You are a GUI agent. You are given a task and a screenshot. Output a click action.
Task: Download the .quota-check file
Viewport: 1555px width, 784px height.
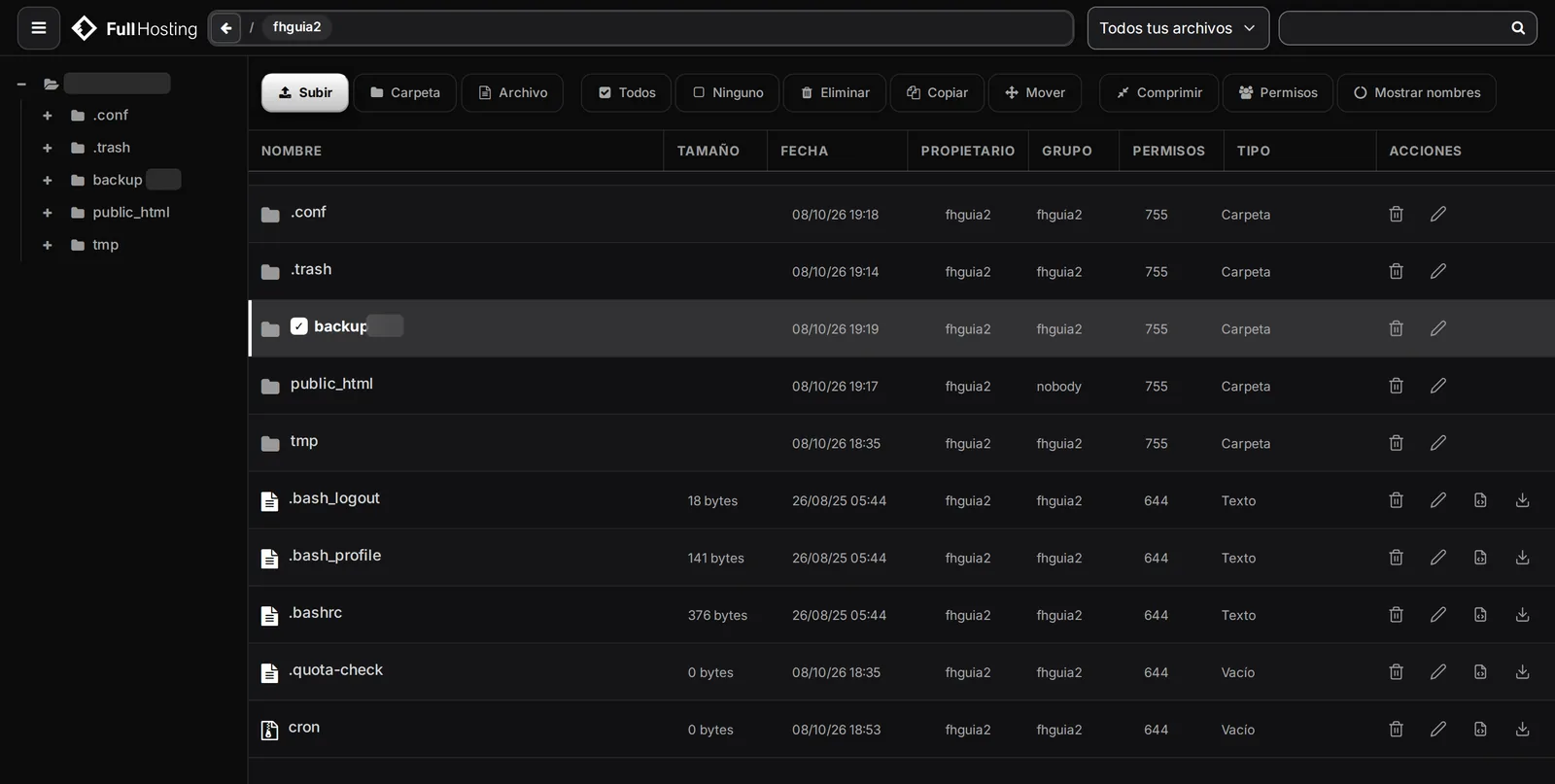pyautogui.click(x=1523, y=672)
